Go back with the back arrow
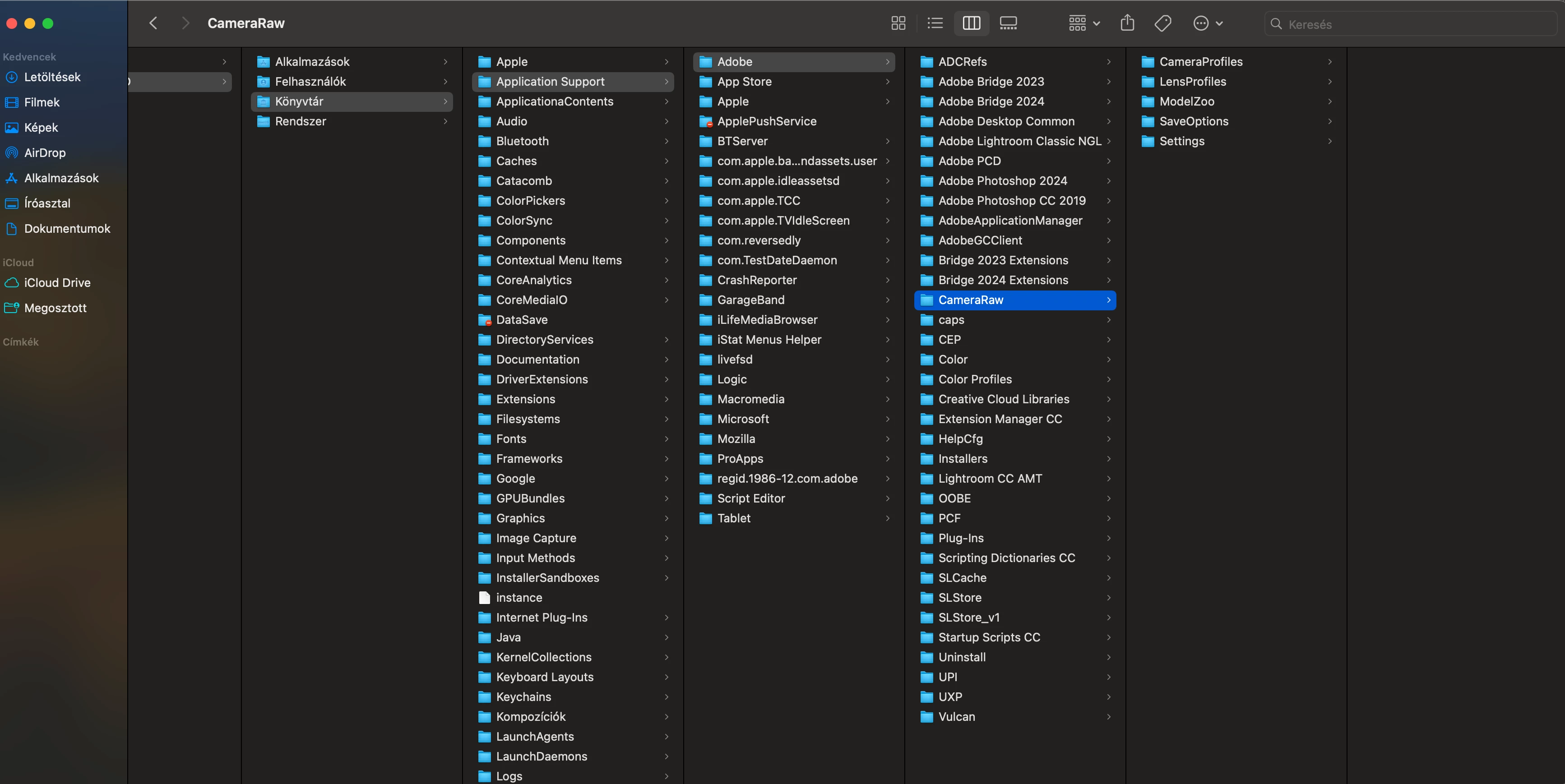The image size is (1565, 784). [x=153, y=23]
